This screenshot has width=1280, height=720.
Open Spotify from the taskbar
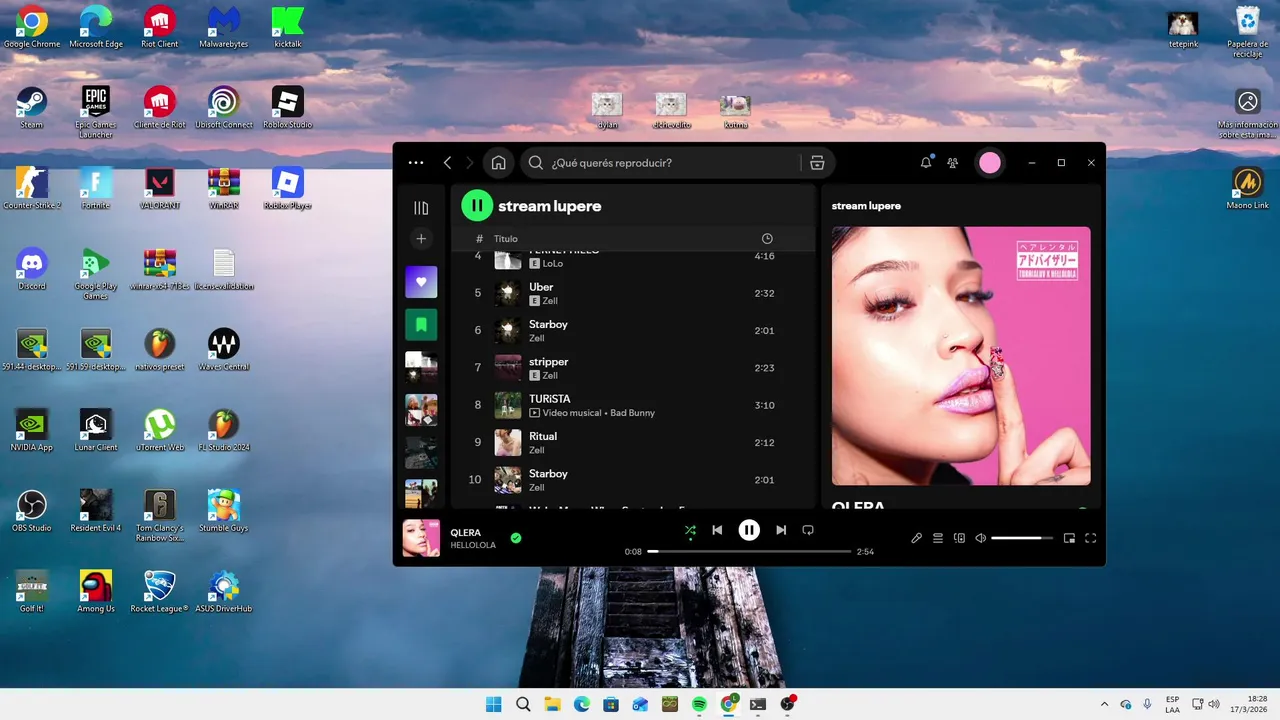point(699,704)
